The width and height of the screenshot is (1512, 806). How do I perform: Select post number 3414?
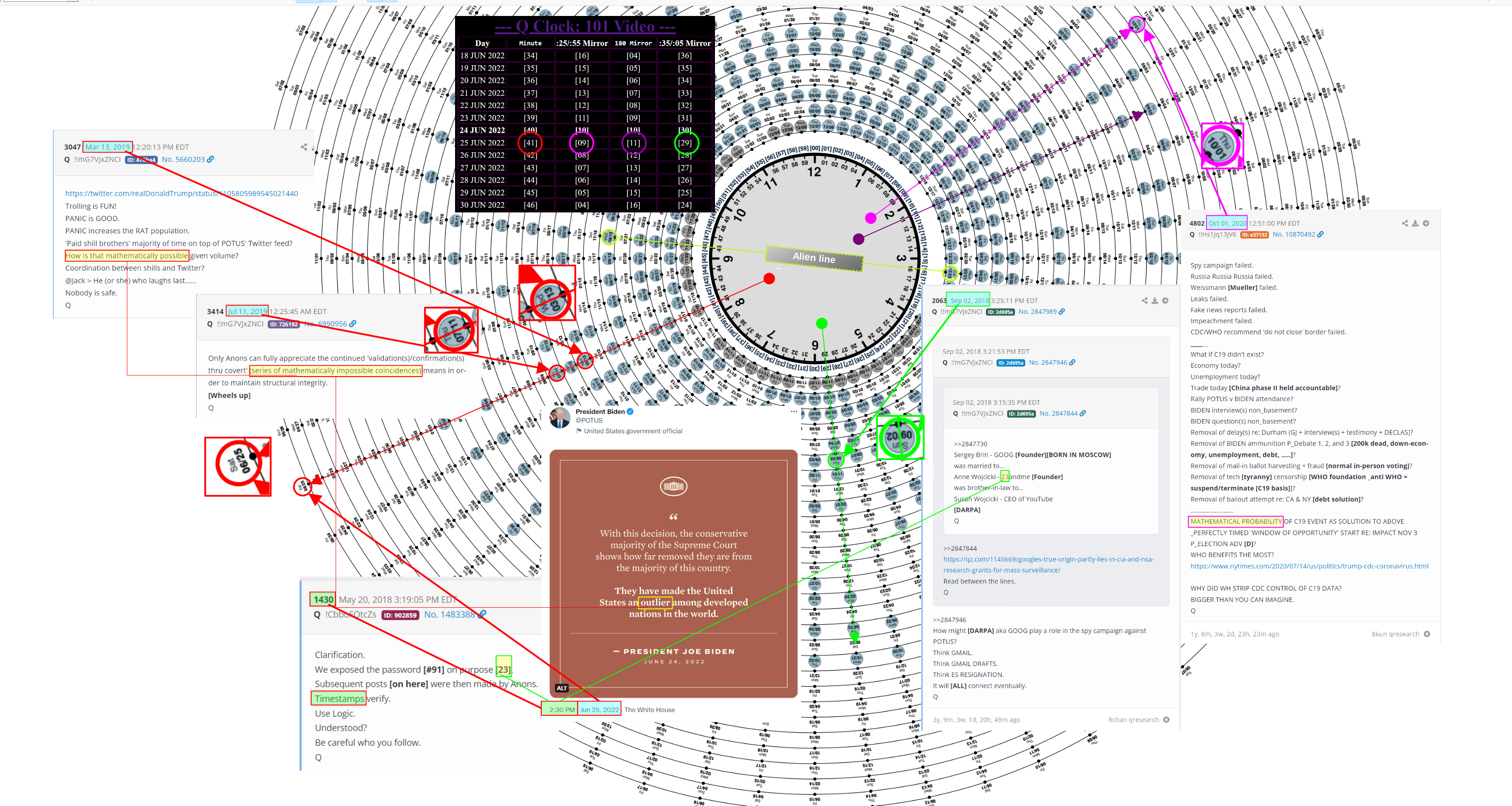click(x=215, y=312)
